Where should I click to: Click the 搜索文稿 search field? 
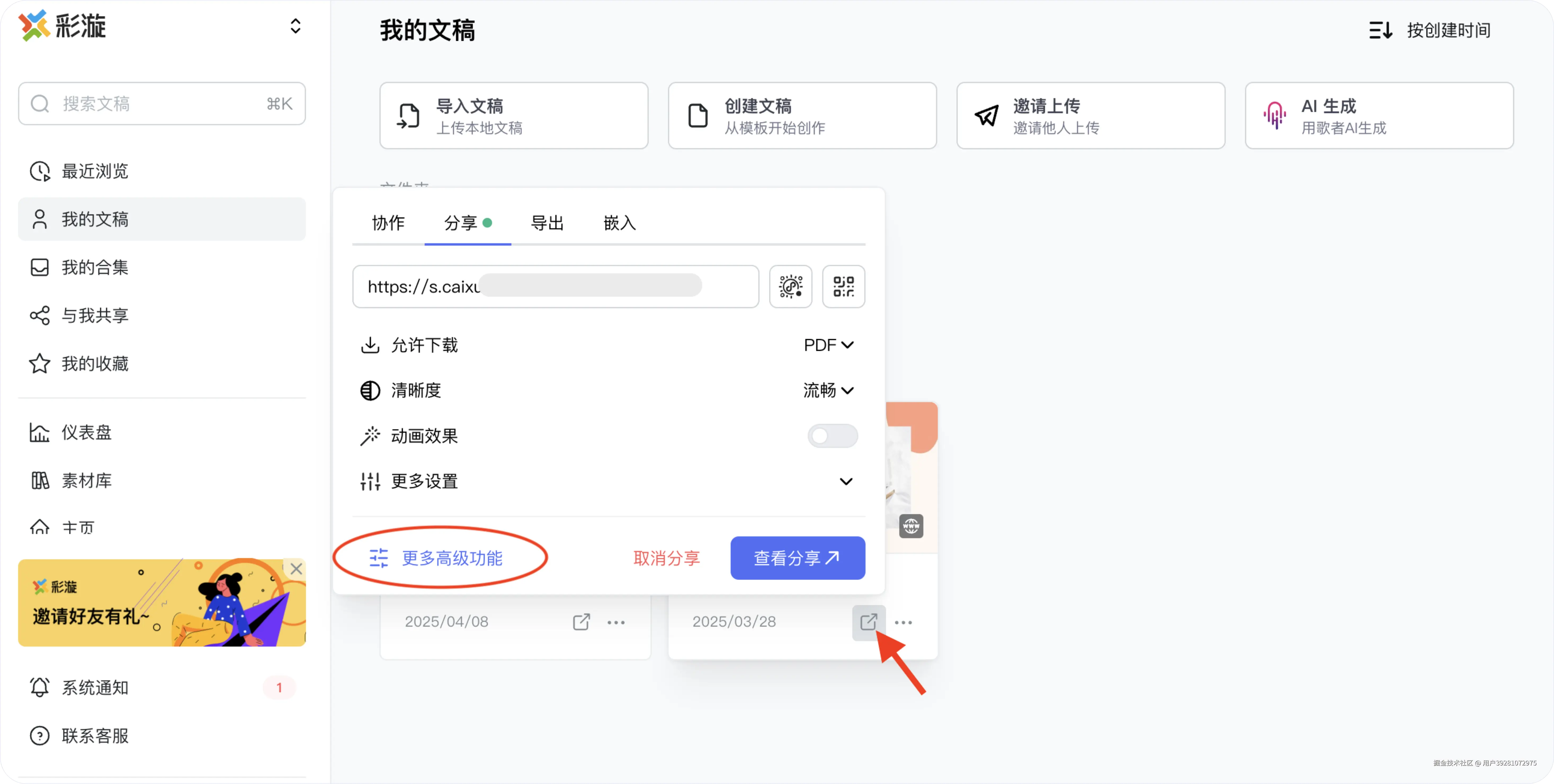[162, 104]
